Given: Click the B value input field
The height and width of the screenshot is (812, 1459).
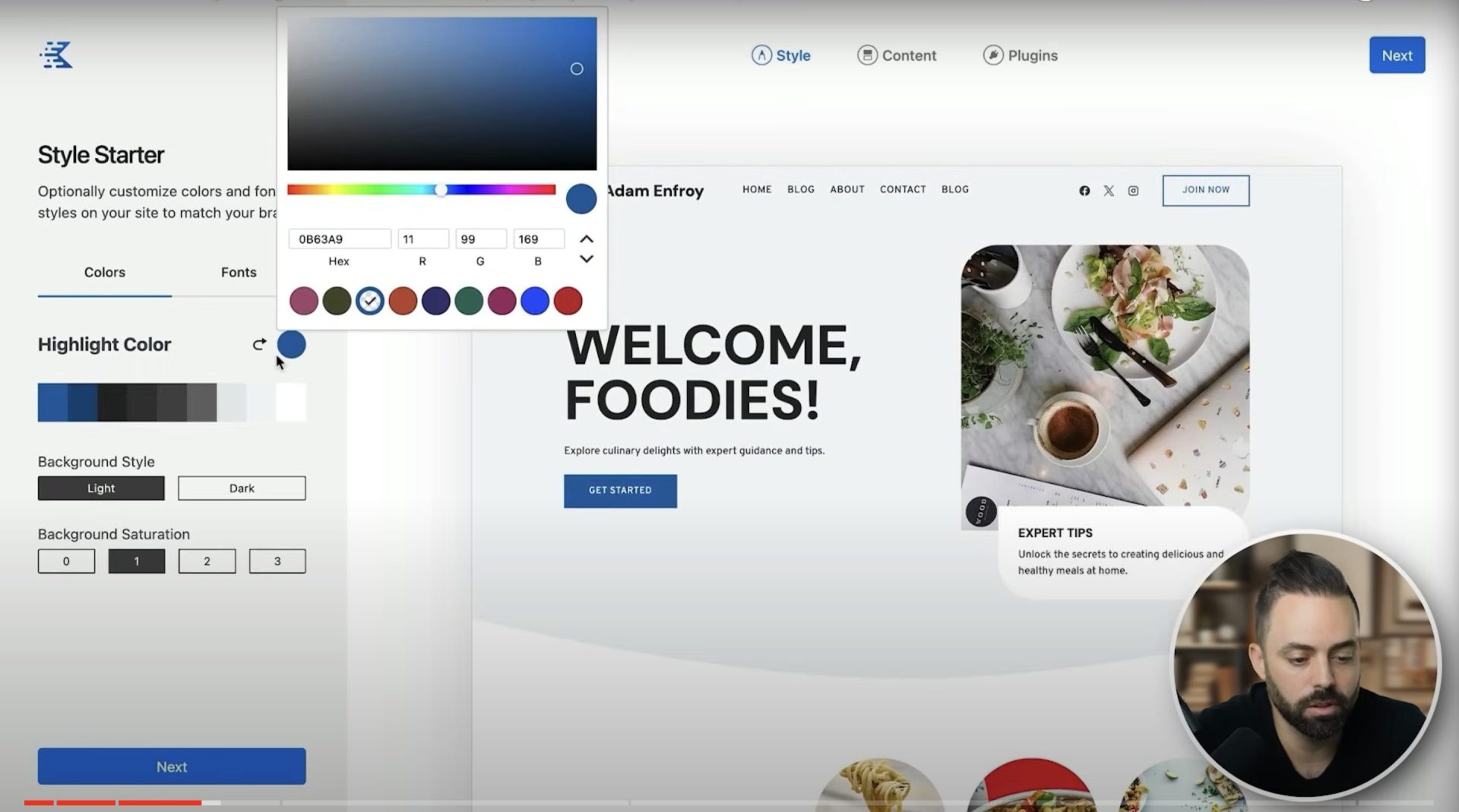Looking at the screenshot, I should tap(539, 239).
